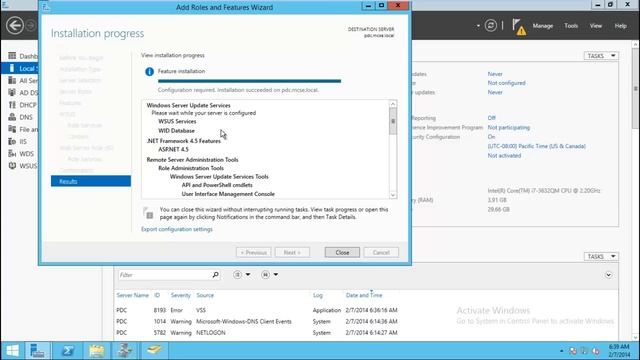Open the Events TASKS dropdown
Viewport: 640px width, 360px height.
click(601, 256)
